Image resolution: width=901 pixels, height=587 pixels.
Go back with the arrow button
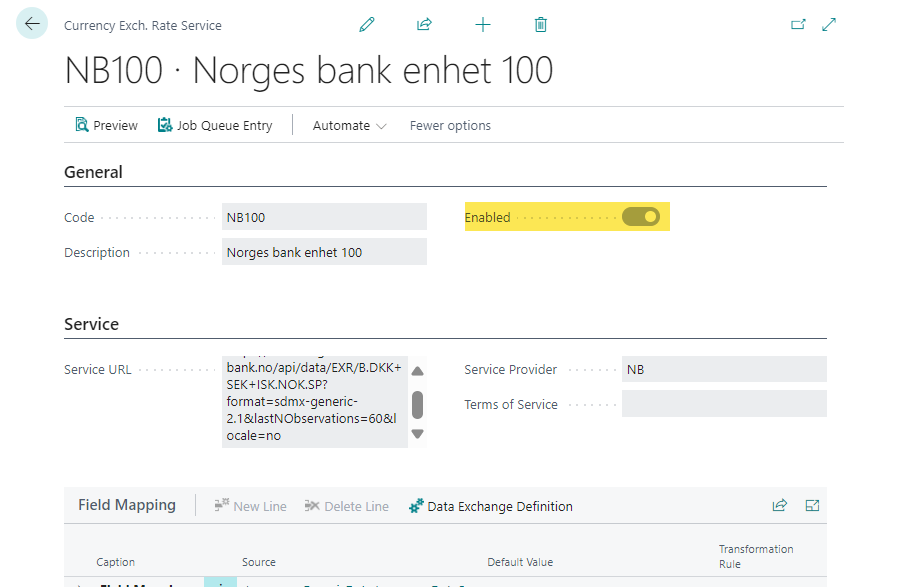(x=32, y=24)
